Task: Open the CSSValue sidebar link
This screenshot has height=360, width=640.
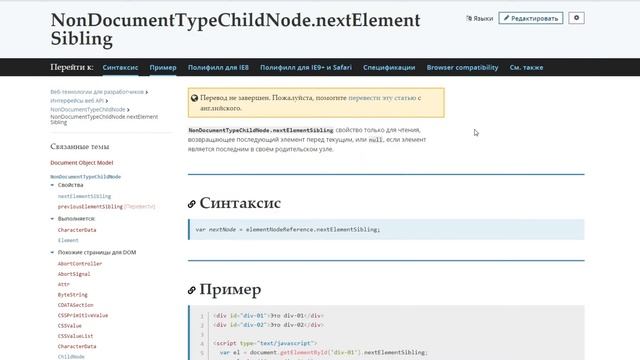Action: point(70,326)
